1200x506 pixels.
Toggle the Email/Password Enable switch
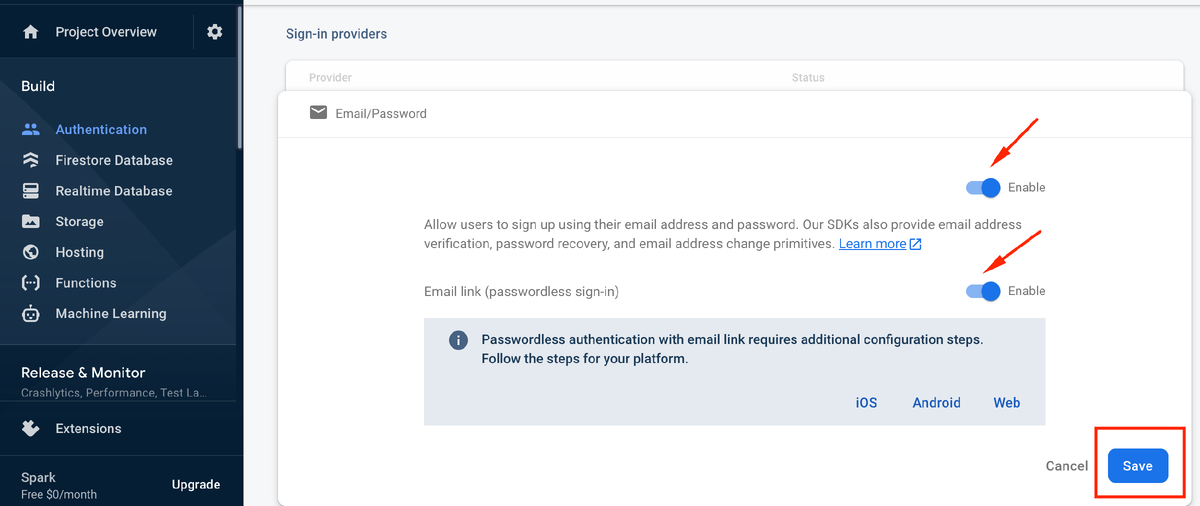coord(983,187)
